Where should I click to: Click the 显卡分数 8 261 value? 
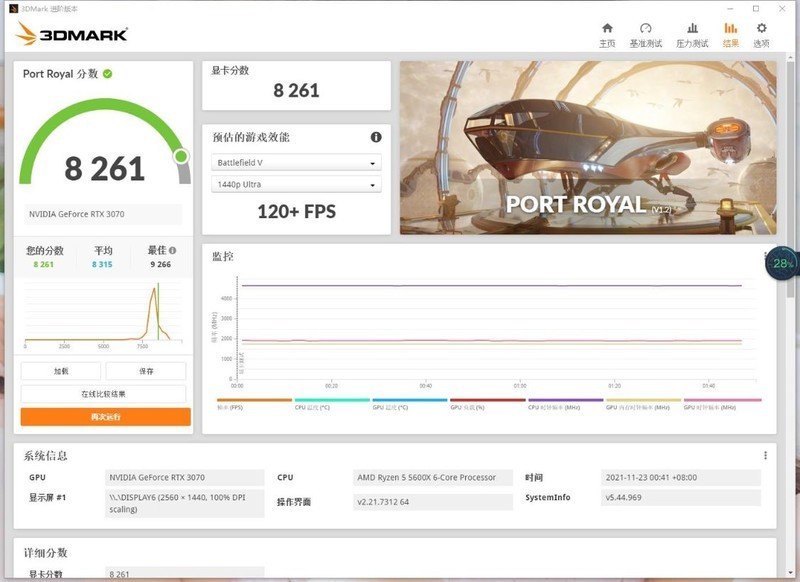(296, 90)
